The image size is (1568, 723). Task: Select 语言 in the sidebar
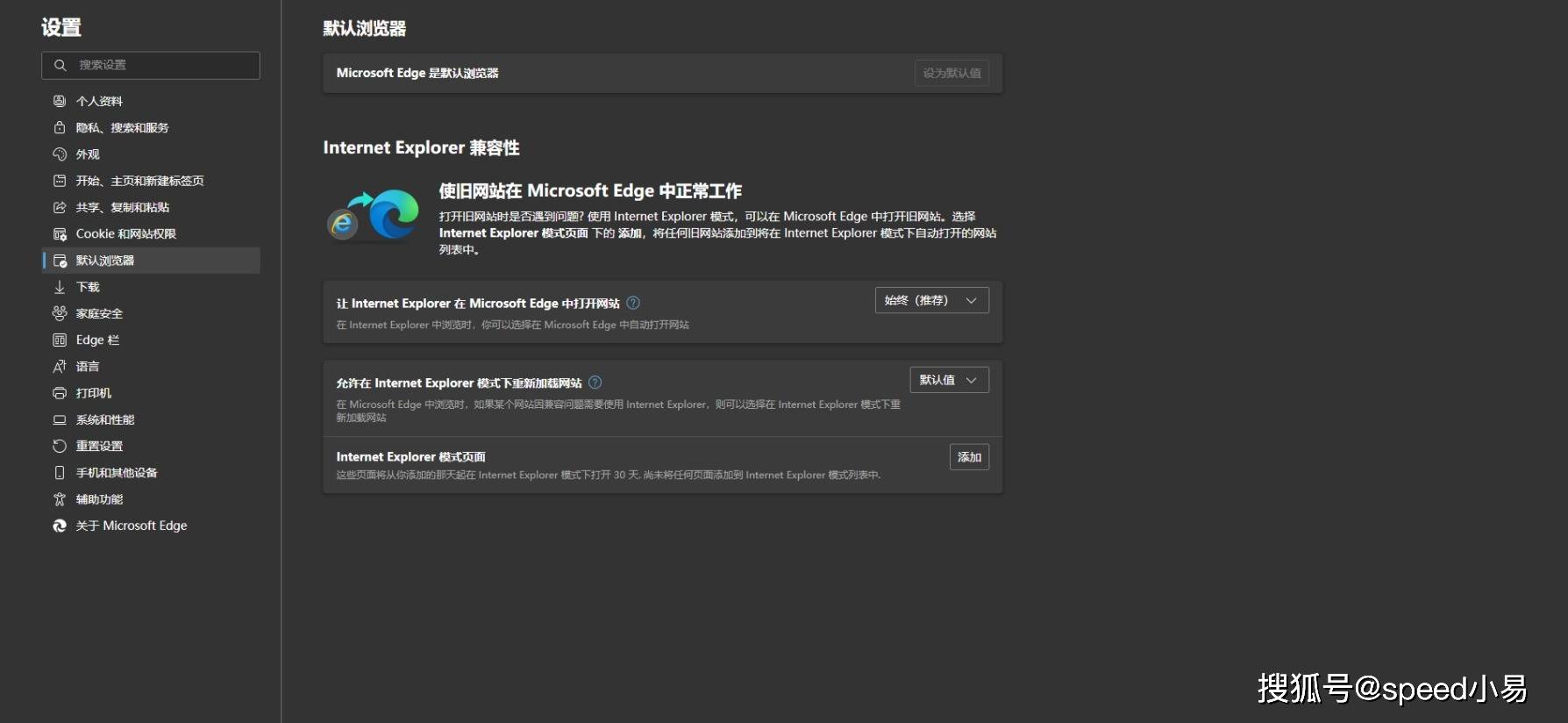click(x=151, y=367)
